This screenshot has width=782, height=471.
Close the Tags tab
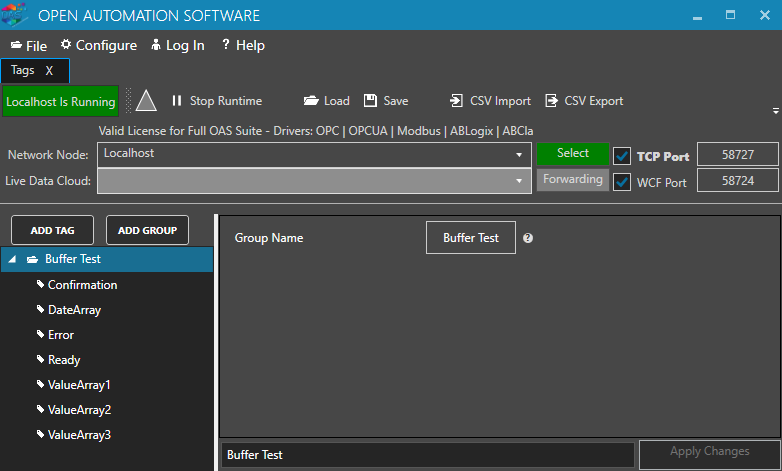click(49, 71)
